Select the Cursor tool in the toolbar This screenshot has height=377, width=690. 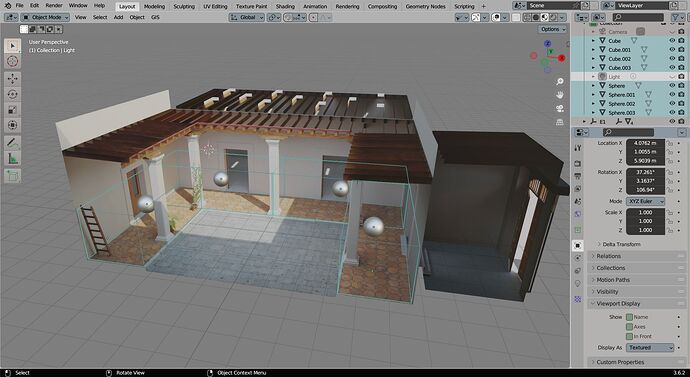[12, 61]
